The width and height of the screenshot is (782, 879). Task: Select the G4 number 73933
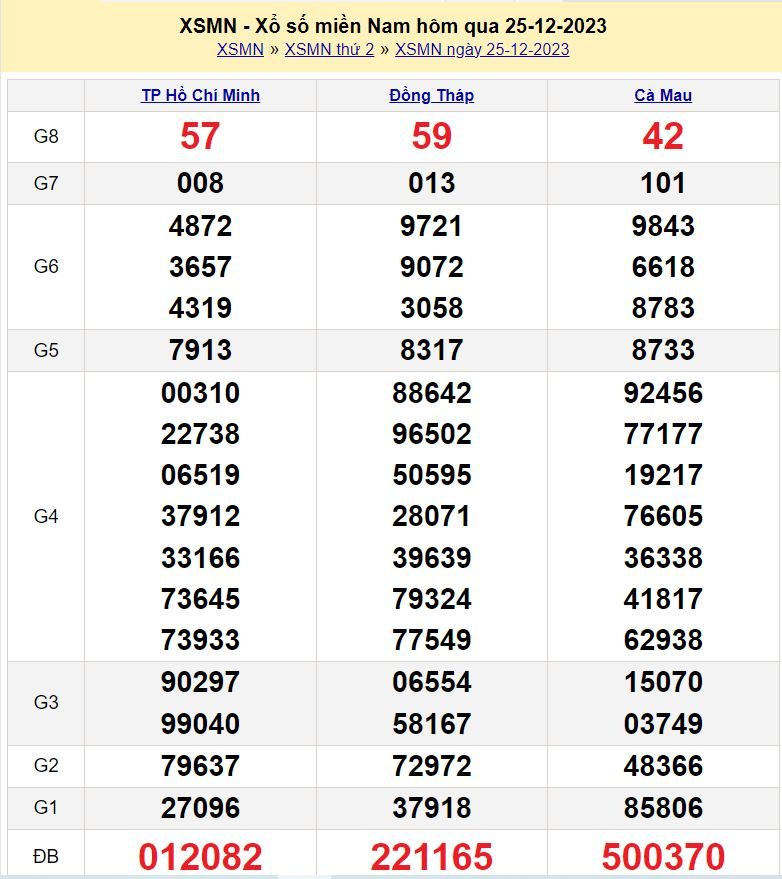[200, 640]
